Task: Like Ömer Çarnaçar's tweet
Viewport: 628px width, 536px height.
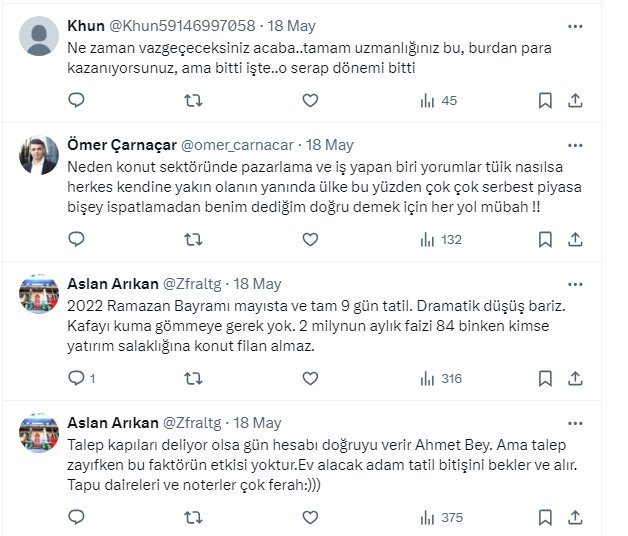Action: pos(310,239)
